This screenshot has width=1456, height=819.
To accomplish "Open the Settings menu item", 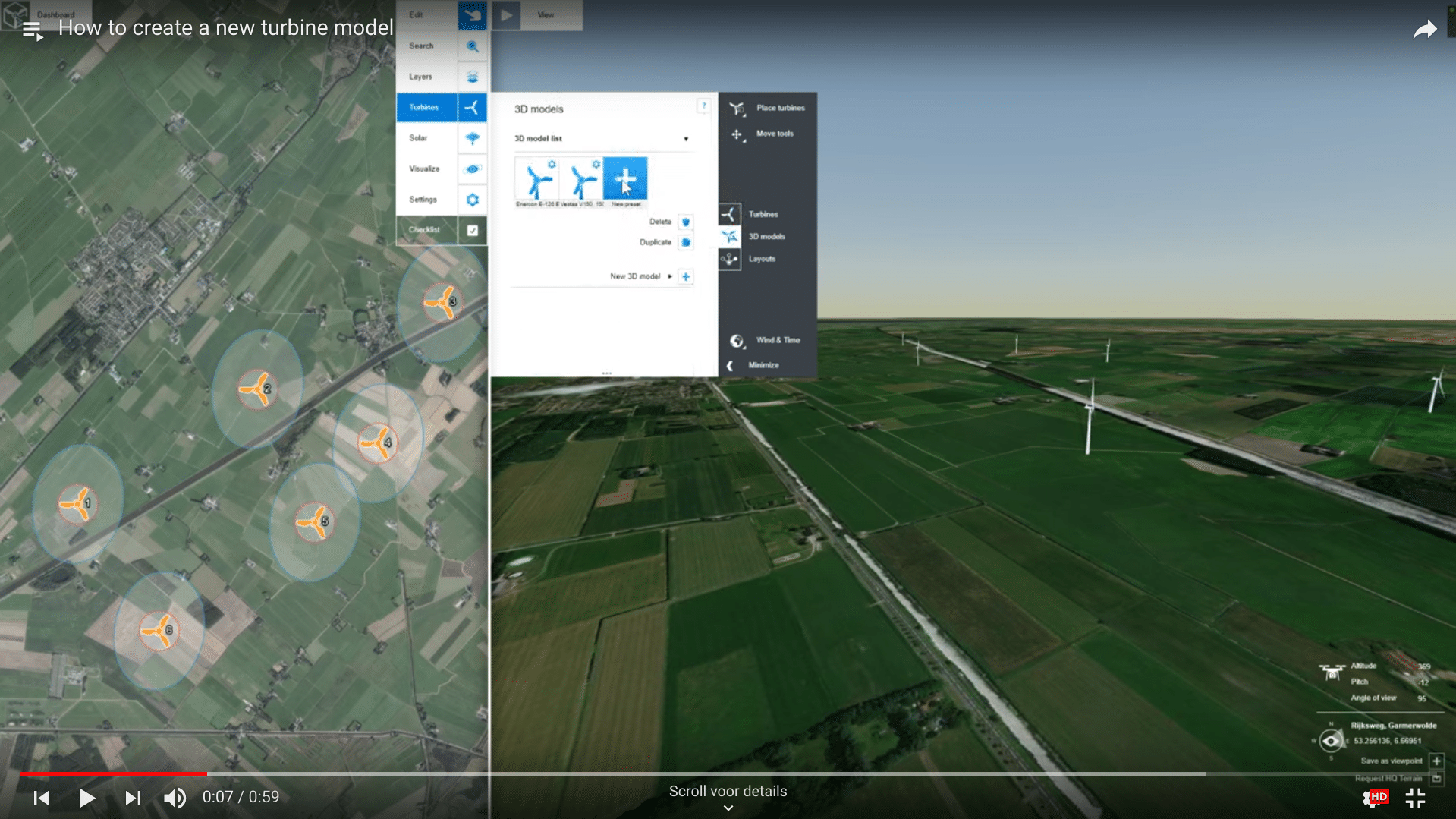I will point(423,200).
